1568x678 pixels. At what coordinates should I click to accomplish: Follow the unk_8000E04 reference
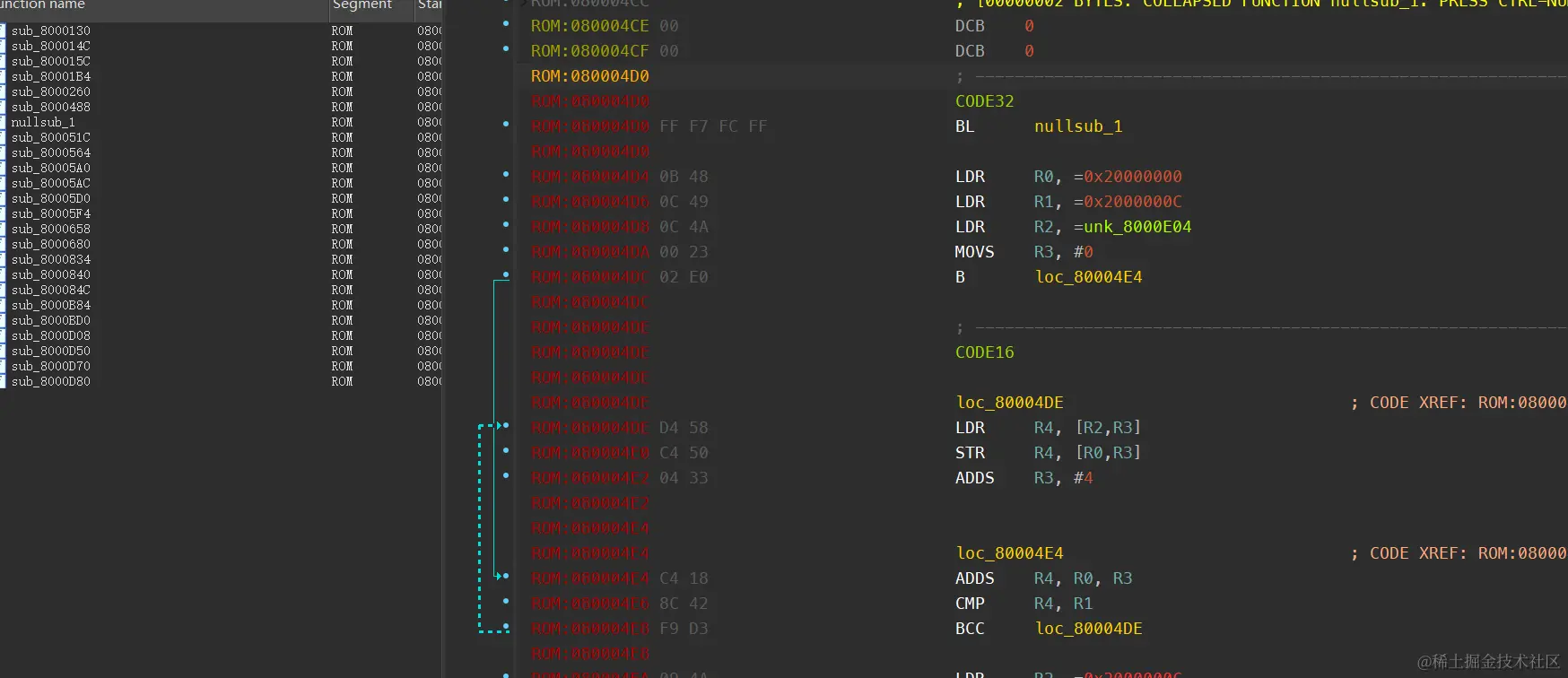click(1137, 227)
